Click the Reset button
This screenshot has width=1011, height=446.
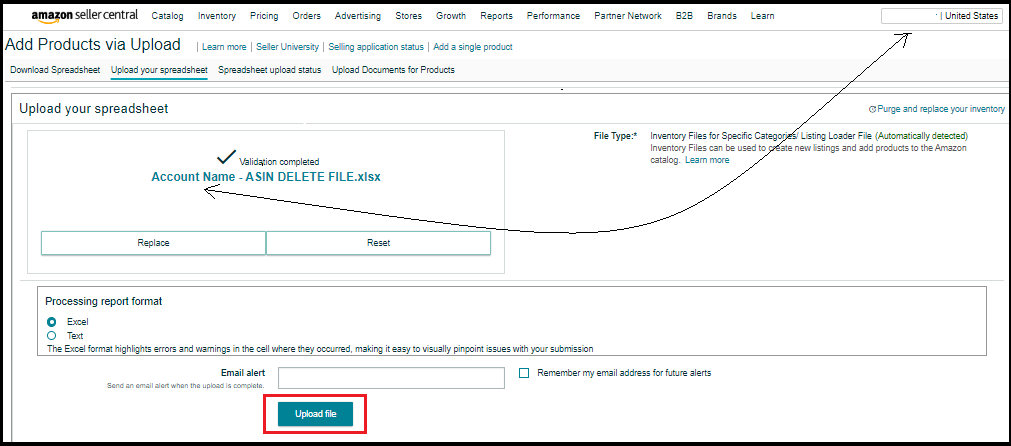pos(378,243)
